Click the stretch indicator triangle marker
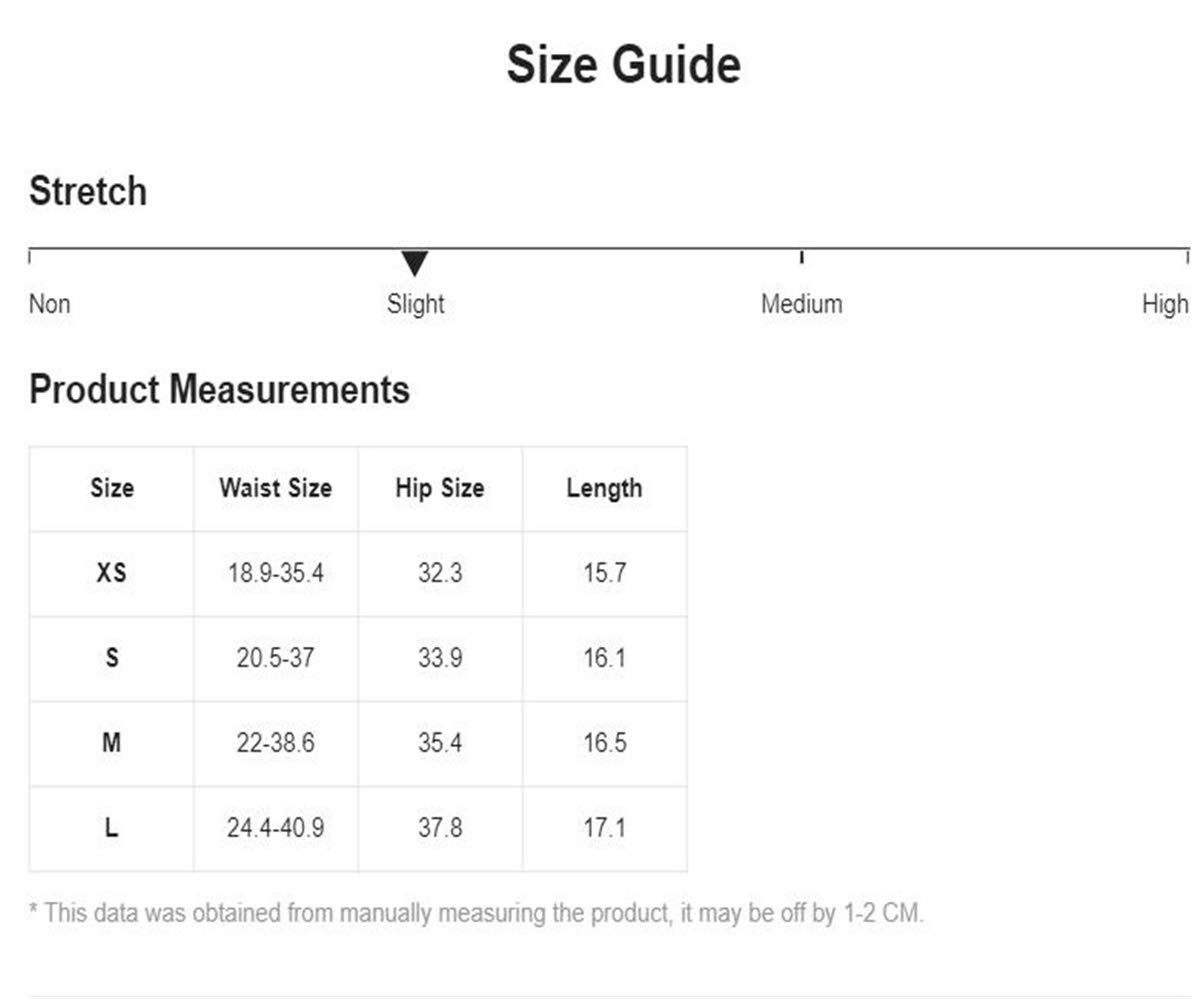This screenshot has height=1000, width=1200. 415,264
